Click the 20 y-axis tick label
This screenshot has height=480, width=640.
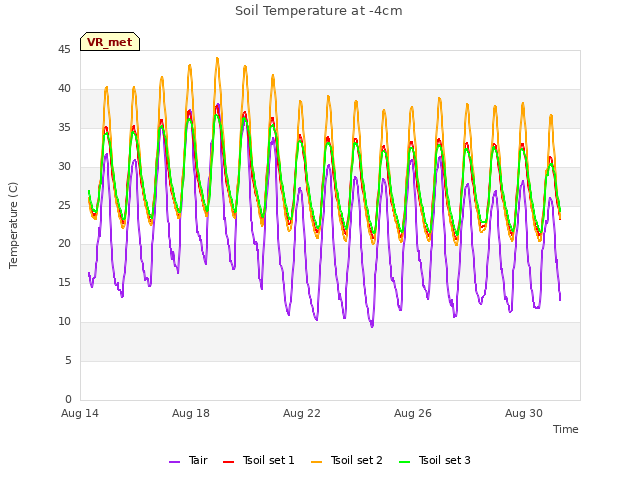(64, 244)
